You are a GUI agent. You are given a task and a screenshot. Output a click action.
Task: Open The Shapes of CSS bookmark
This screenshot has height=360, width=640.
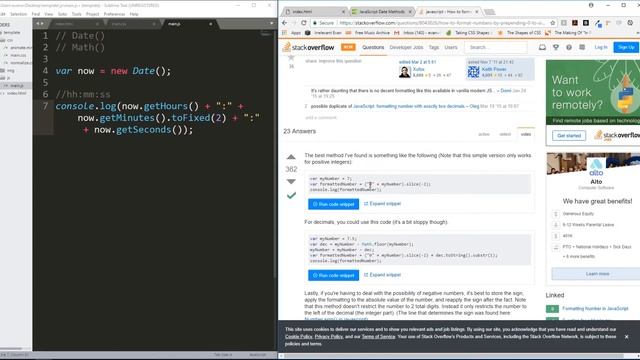pos(519,33)
